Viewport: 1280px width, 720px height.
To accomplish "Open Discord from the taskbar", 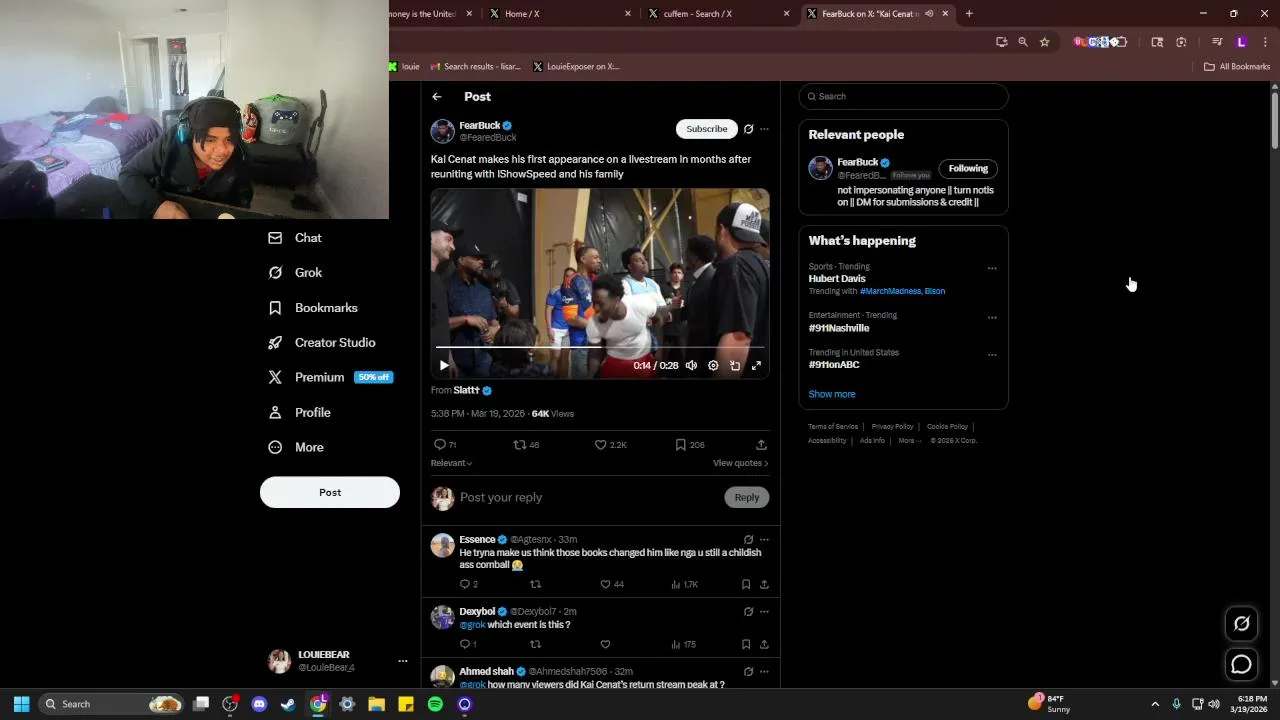I will (259, 704).
